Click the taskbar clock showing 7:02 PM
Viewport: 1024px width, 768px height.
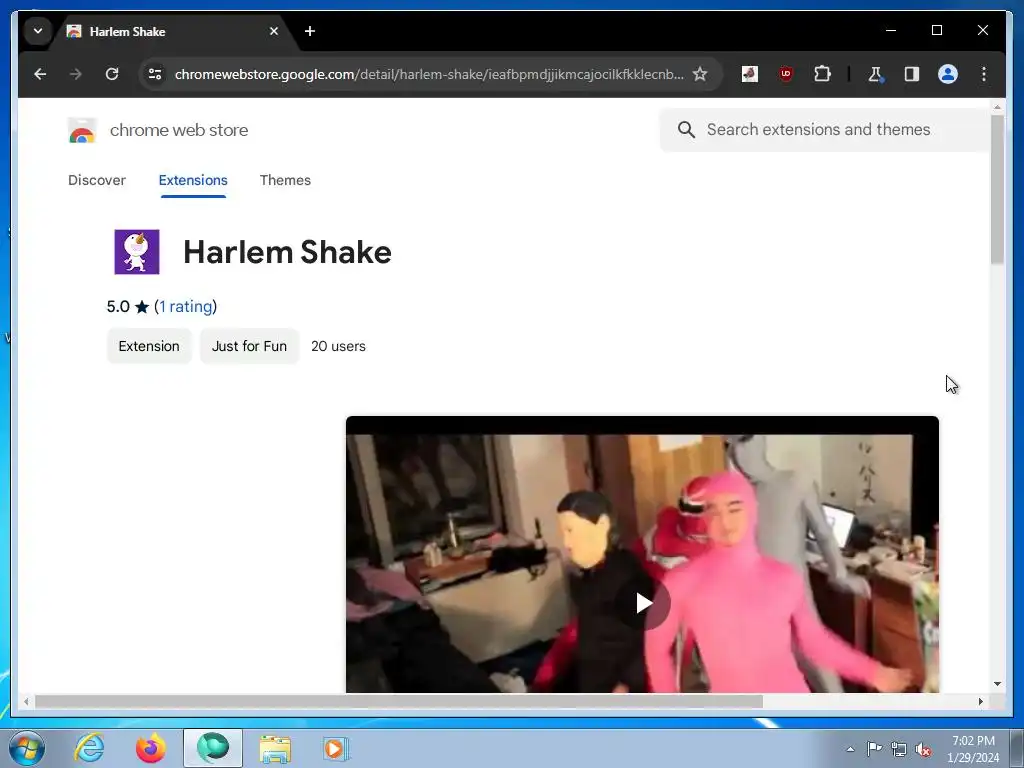click(x=973, y=749)
